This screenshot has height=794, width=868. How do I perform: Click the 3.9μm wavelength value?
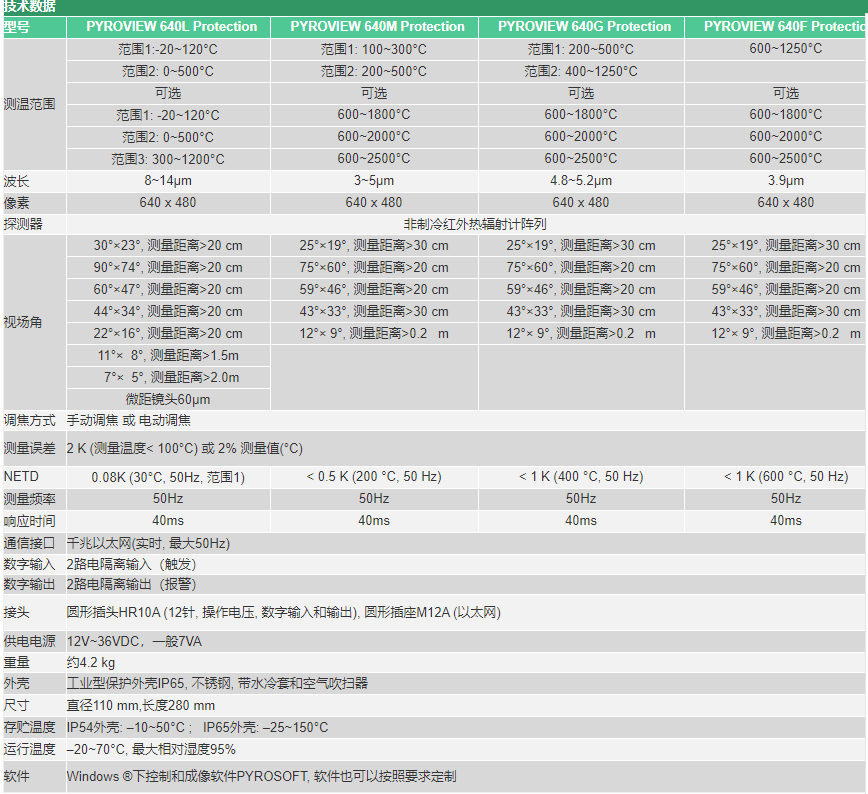786,181
